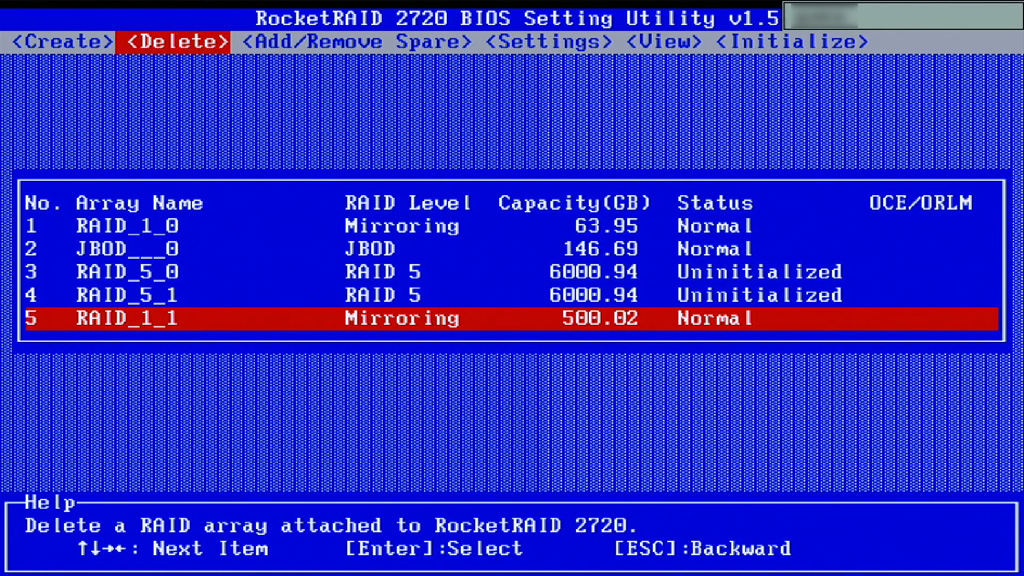Click the Capacity(GB) column header

(x=575, y=203)
